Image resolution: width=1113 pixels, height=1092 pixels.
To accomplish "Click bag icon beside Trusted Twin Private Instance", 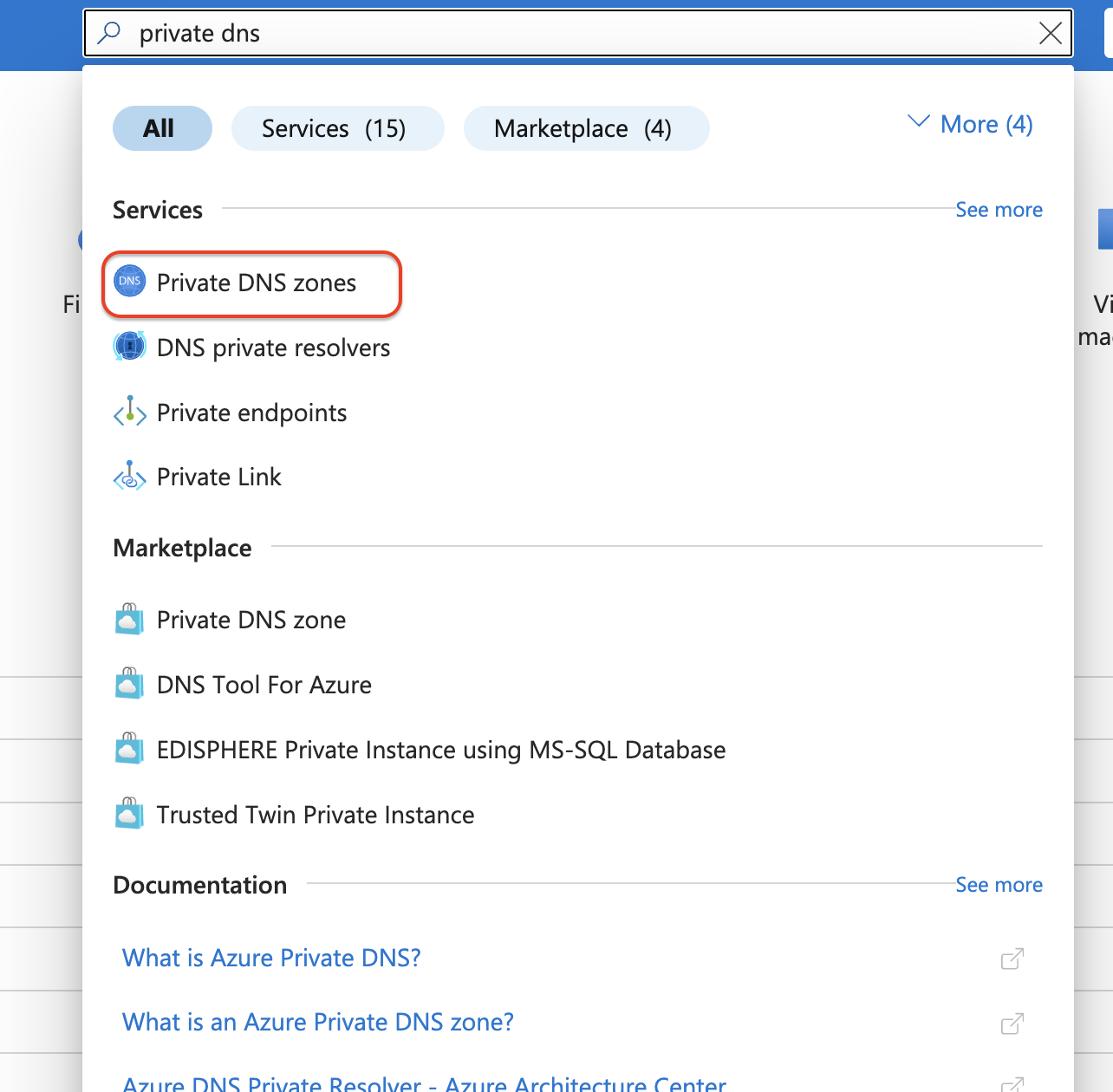I will pyautogui.click(x=129, y=814).
